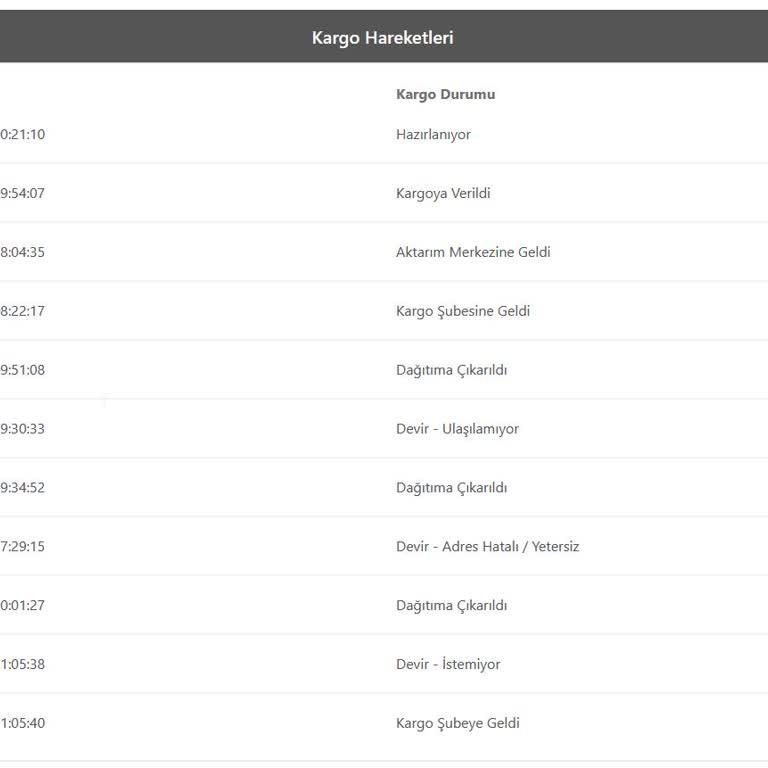
Task: Click the 0:21:10 timestamp
Action: (23, 135)
